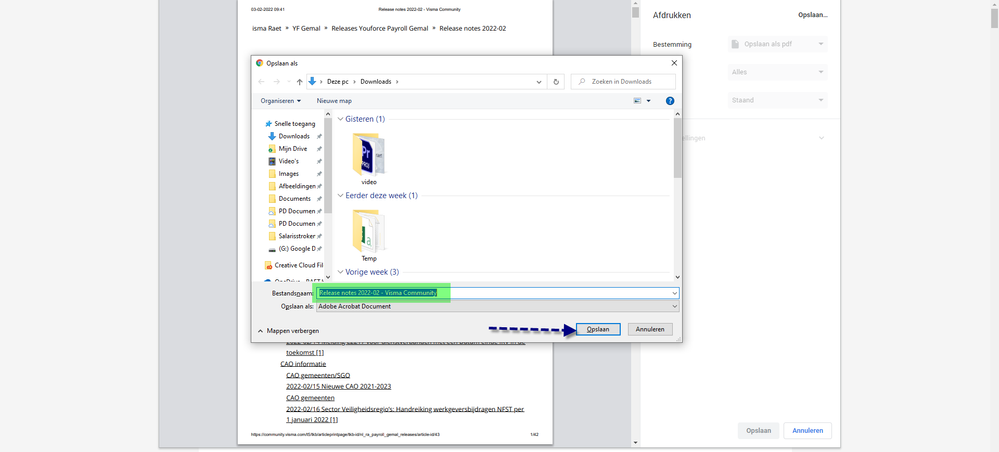This screenshot has width=999, height=452.
Task: Click the Creative Cloud Files icon
Action: (268, 265)
